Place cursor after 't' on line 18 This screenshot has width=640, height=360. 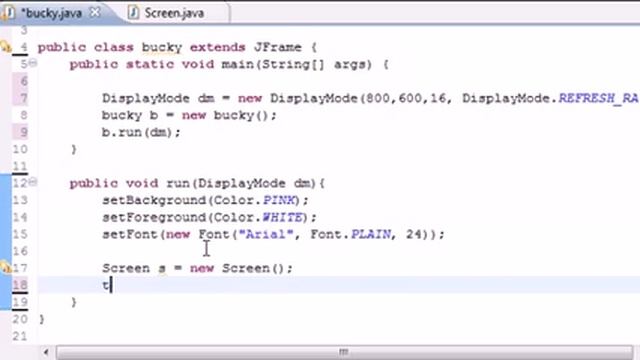[x=111, y=285]
